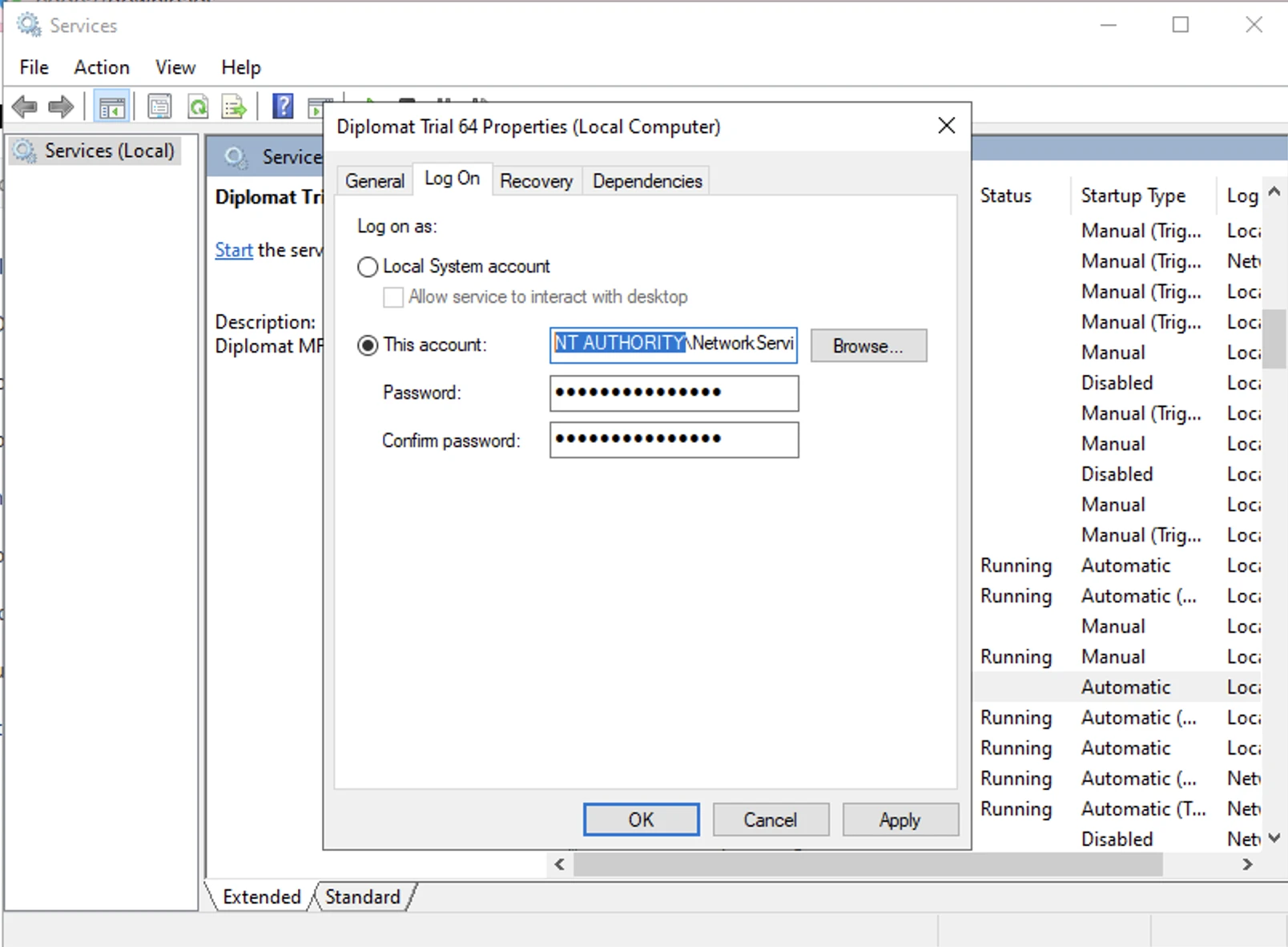The height and width of the screenshot is (947, 1288).
Task: Click the Diplomat Tri service name heading
Action: [269, 197]
